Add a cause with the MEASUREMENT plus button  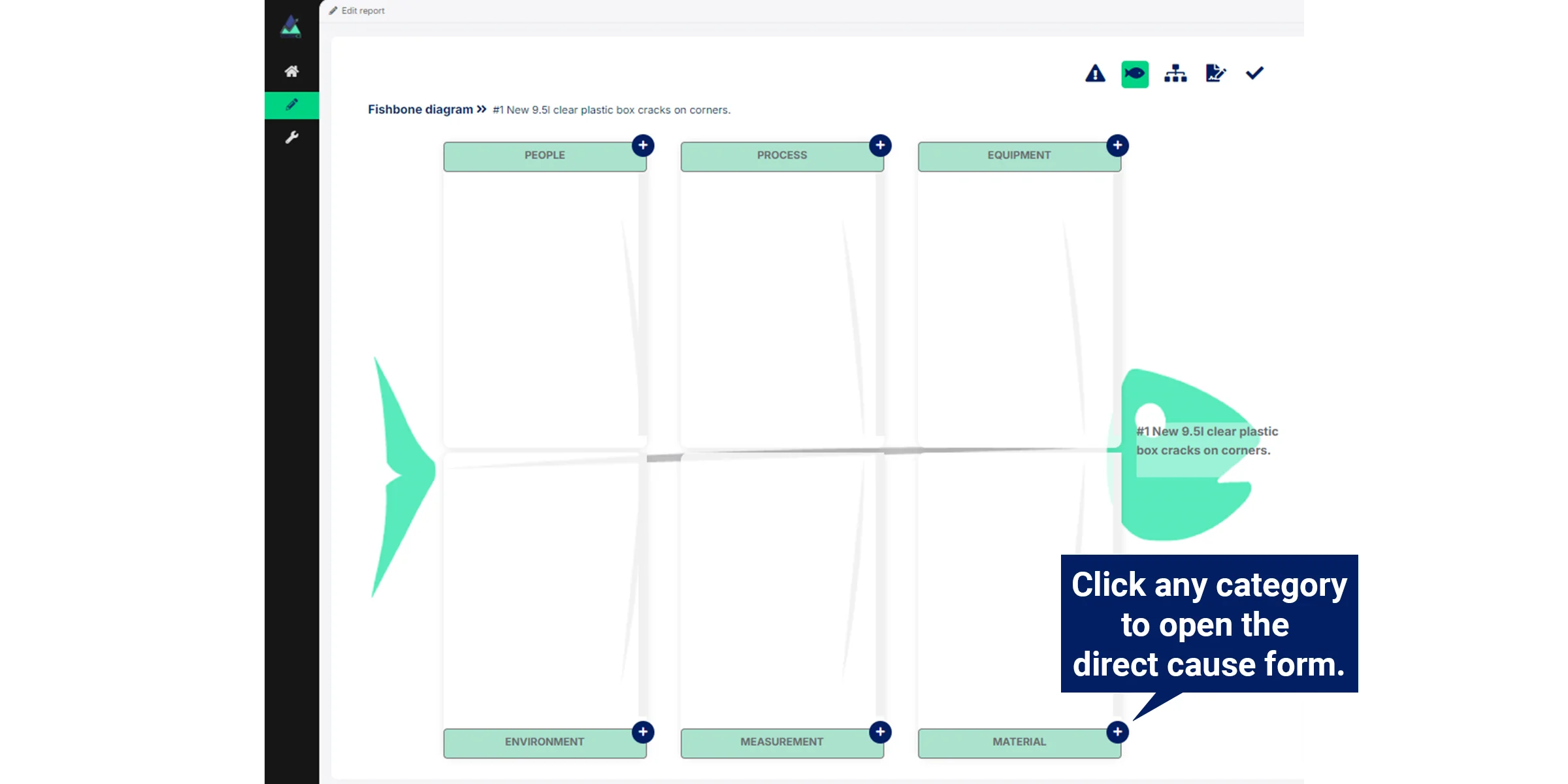[x=880, y=732]
